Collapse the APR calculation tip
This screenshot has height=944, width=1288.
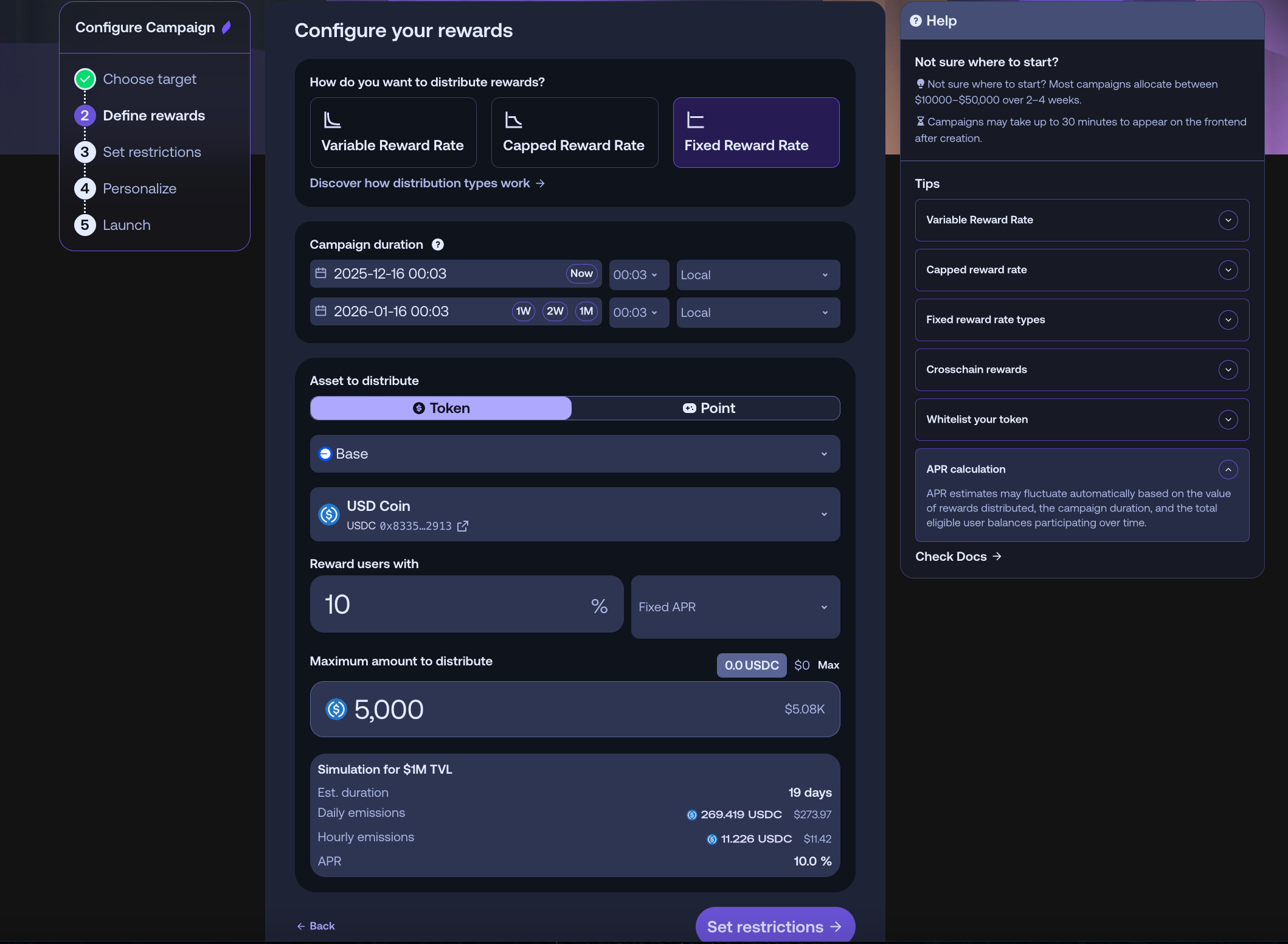click(1228, 470)
